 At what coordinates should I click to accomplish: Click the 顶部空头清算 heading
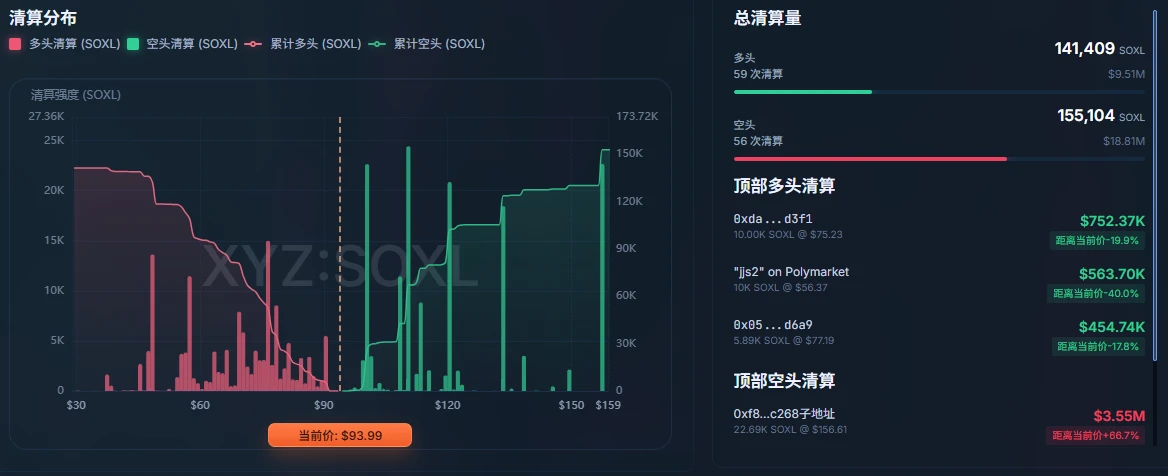[x=784, y=380]
